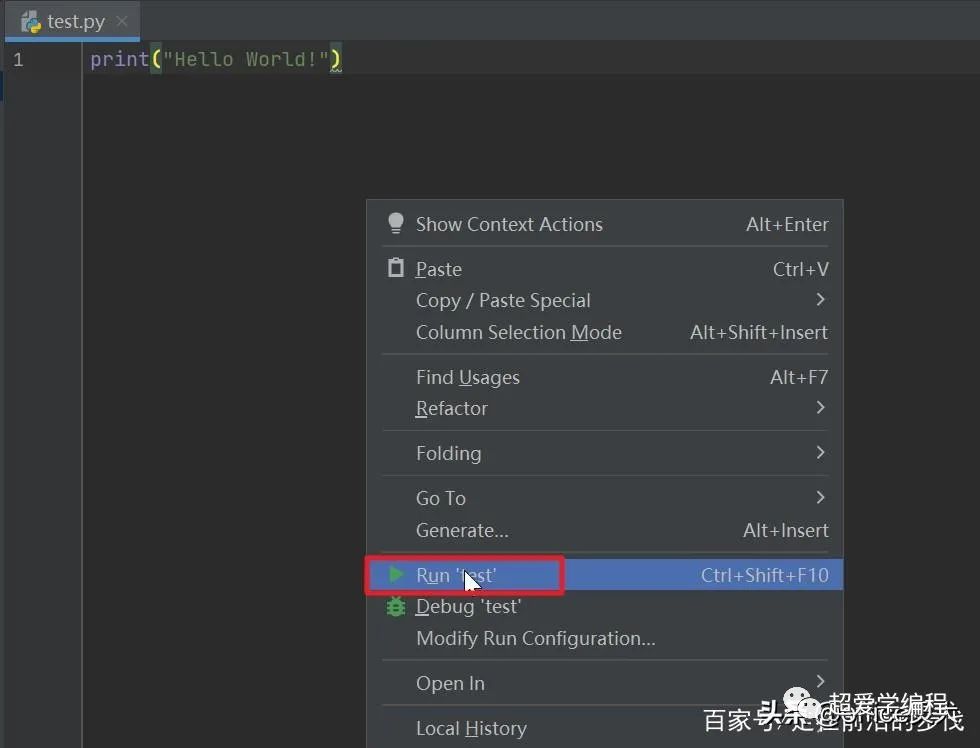Viewport: 980px width, 748px height.
Task: Close the test.py editor tab
Action: point(122,22)
